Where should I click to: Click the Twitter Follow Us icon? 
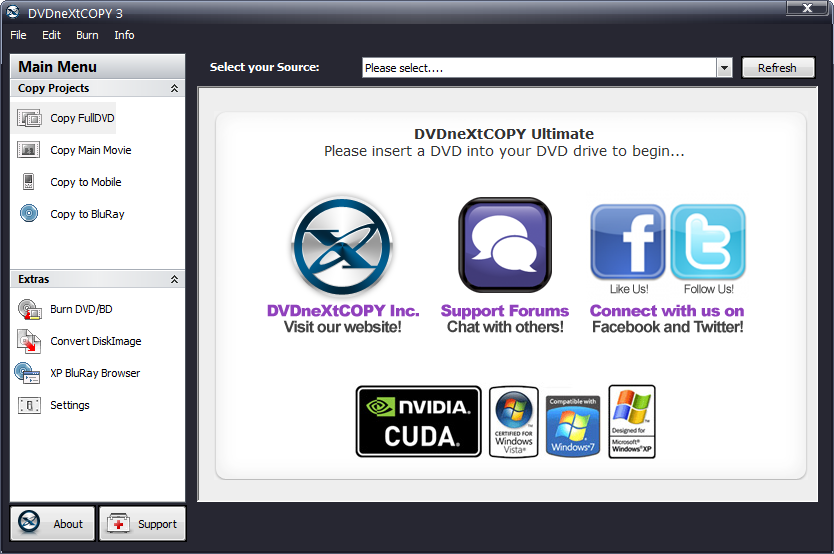(x=708, y=242)
